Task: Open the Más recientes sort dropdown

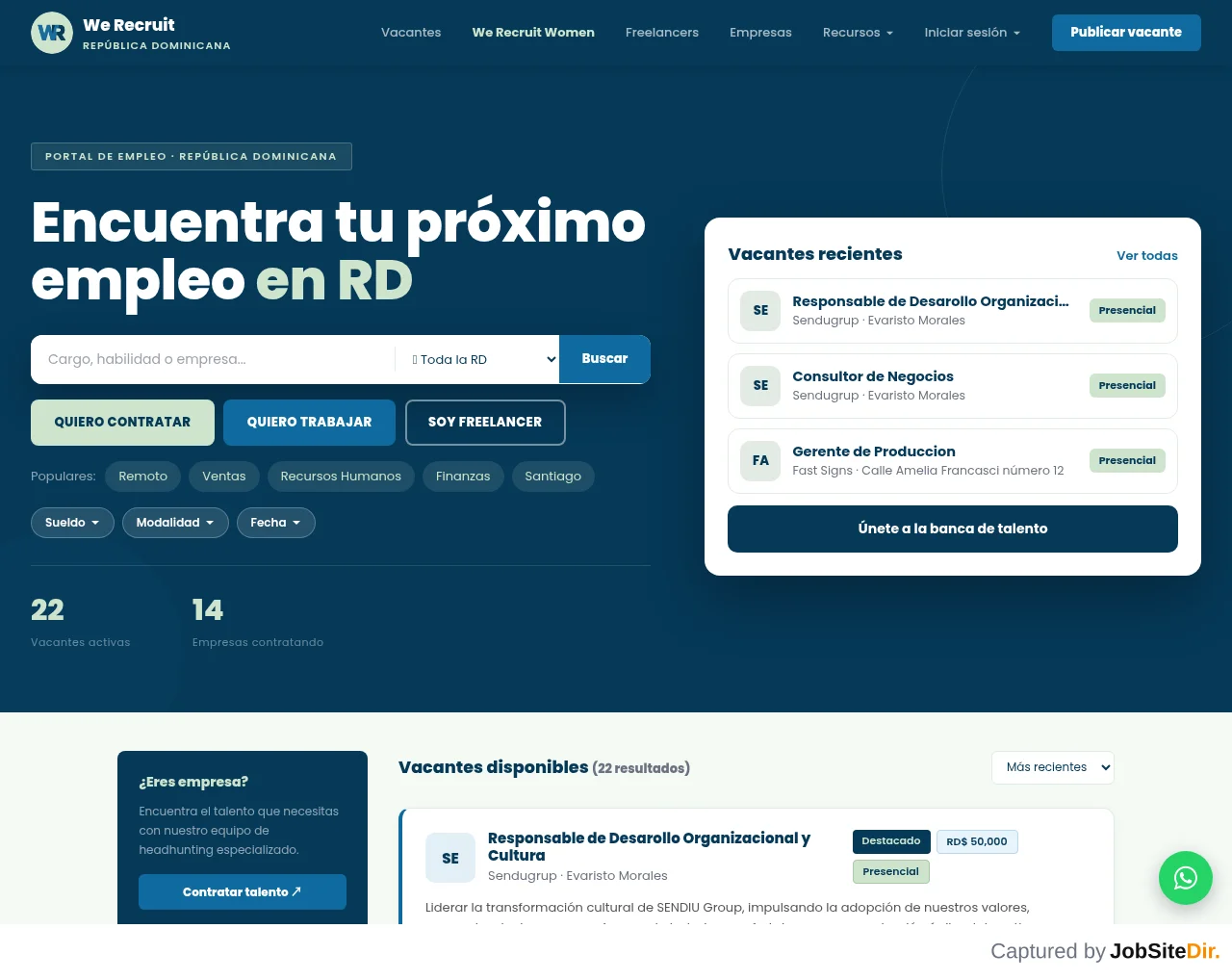Action: 1053,767
